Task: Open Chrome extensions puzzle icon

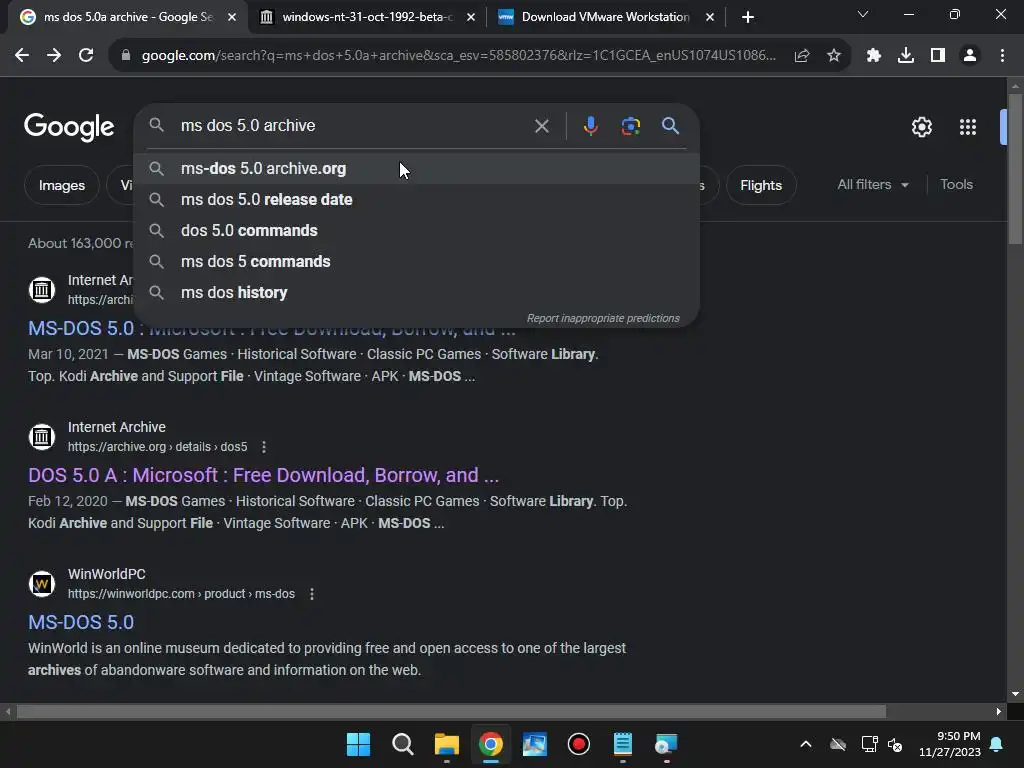Action: pos(874,56)
